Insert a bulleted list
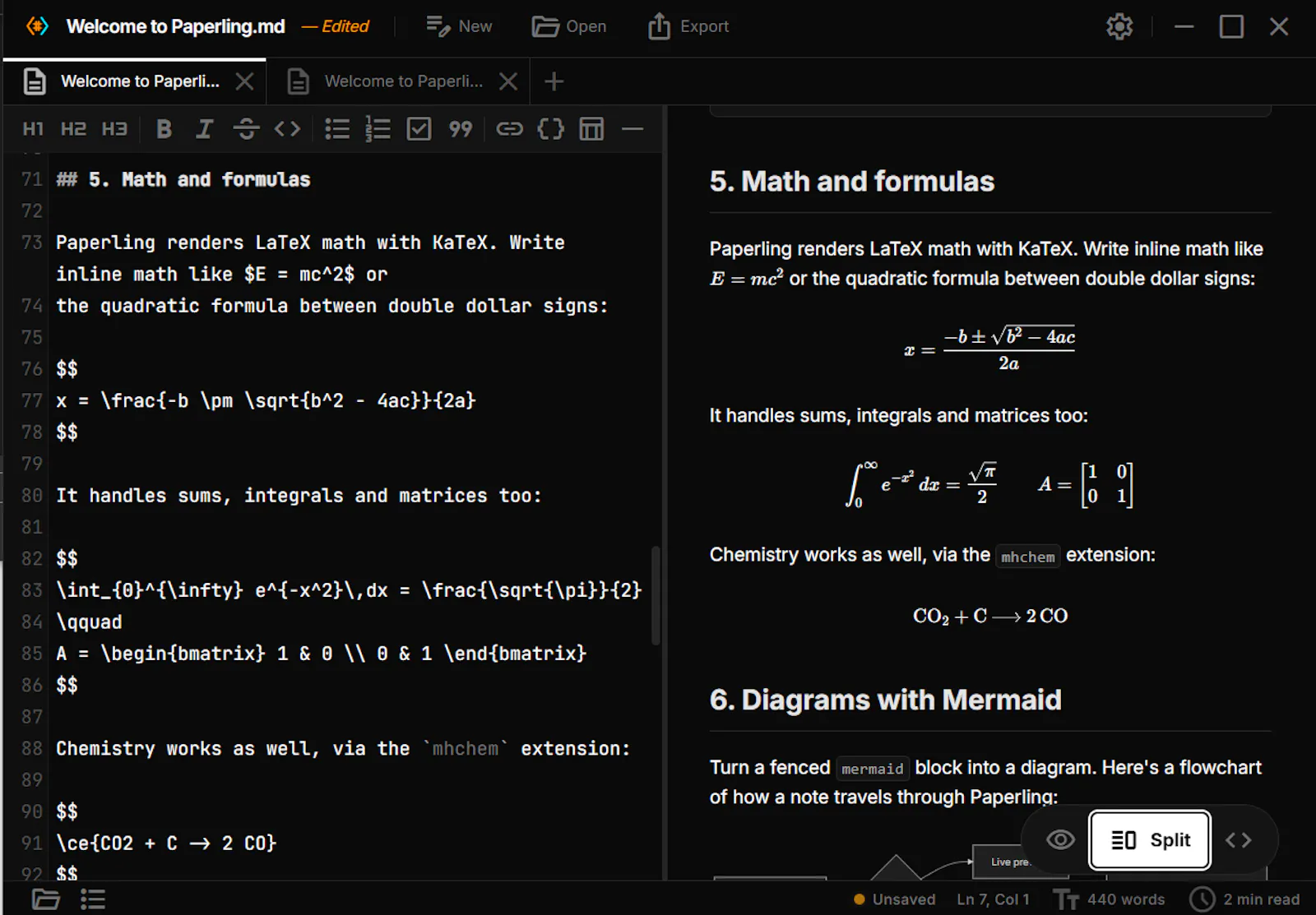Screen dimensions: 1316x915 337,129
